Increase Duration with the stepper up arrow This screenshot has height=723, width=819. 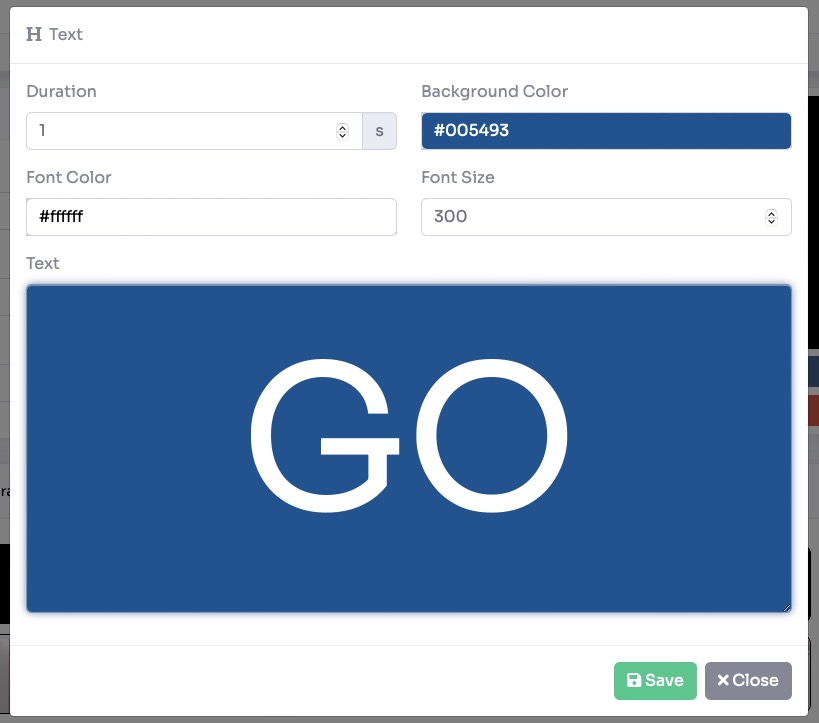(x=342, y=127)
